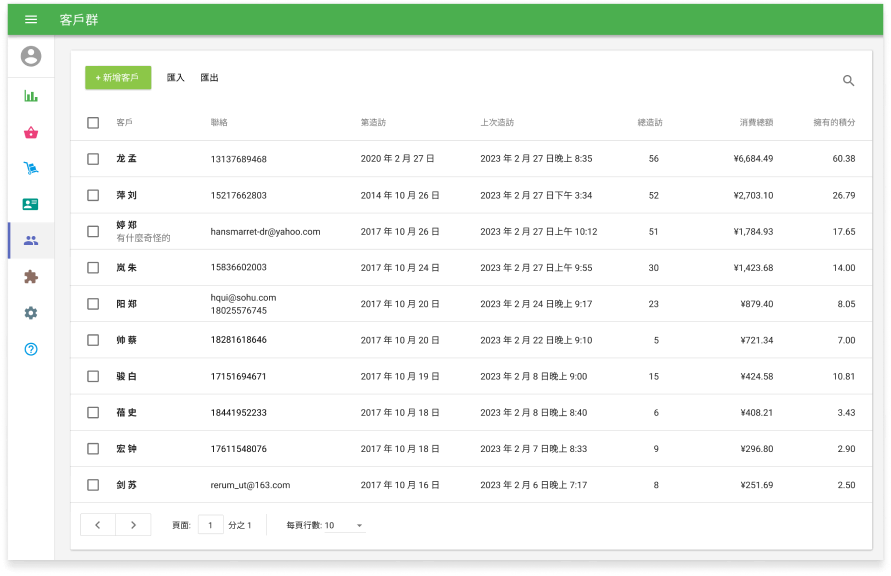Open the pink shopping basket icon

tap(31, 132)
